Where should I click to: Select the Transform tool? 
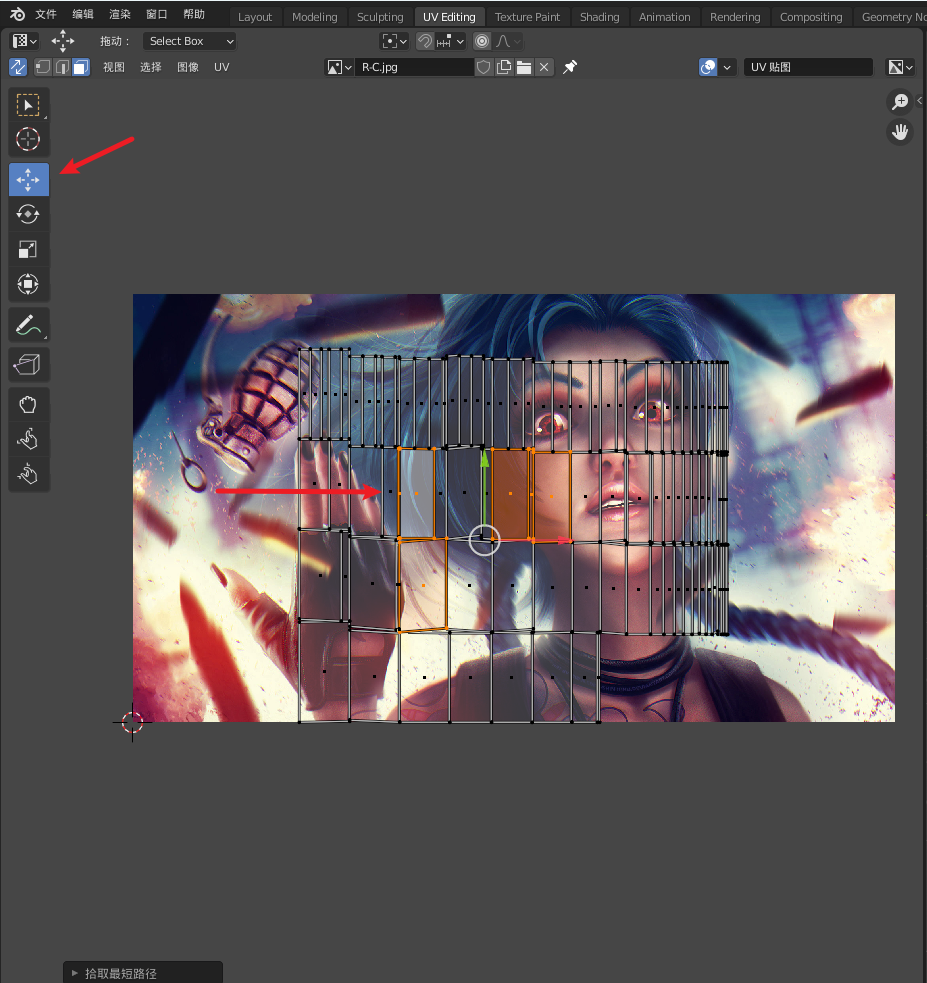coord(28,284)
